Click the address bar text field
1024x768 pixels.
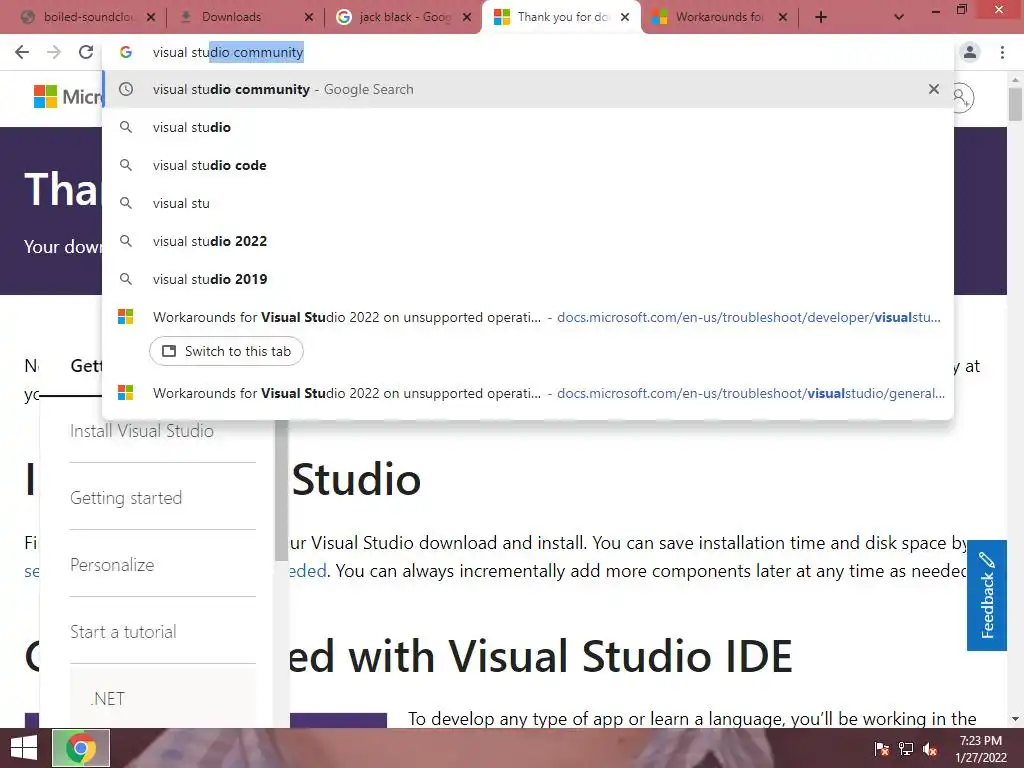pyautogui.click(x=528, y=52)
